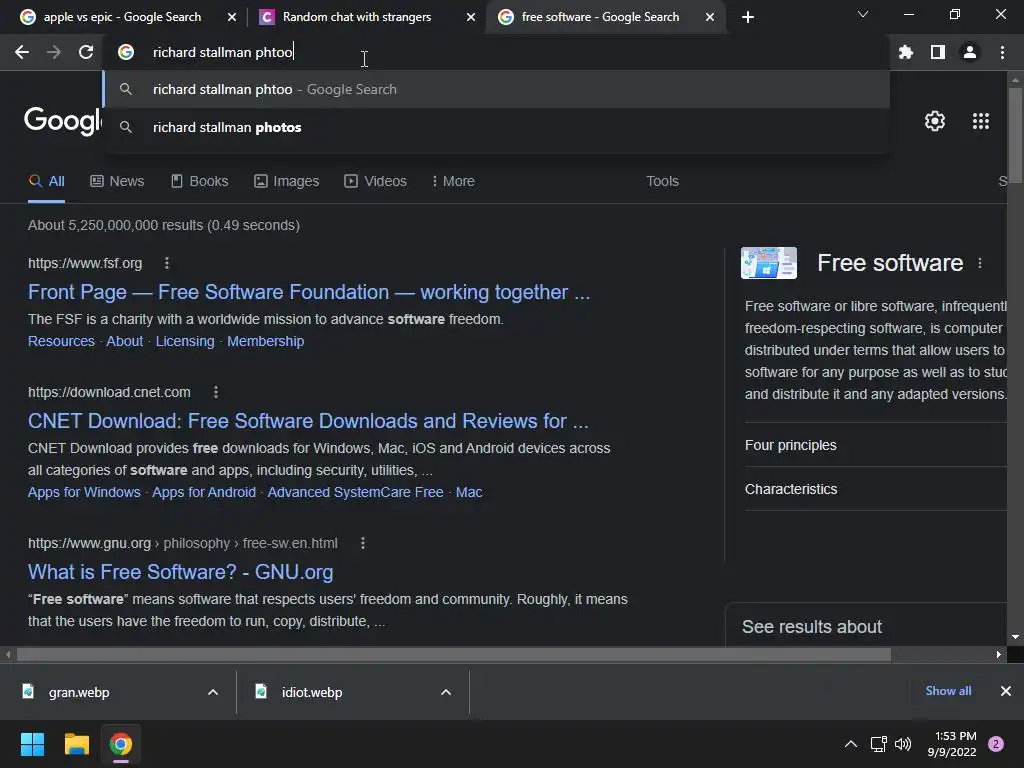
Task: Select the free software Google Search tab
Action: pos(600,17)
